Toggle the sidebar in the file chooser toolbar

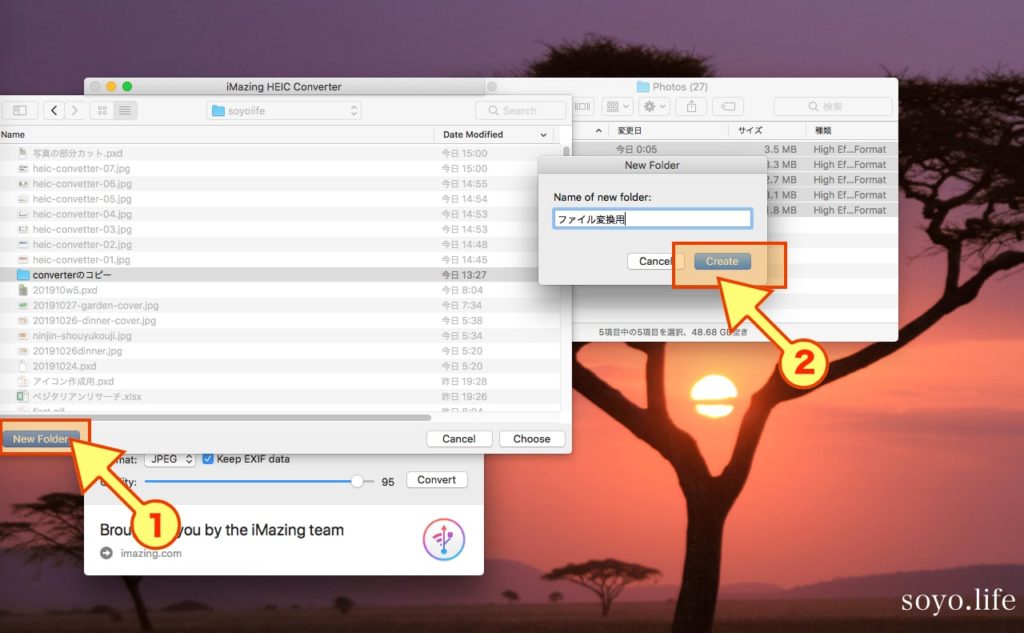20,110
